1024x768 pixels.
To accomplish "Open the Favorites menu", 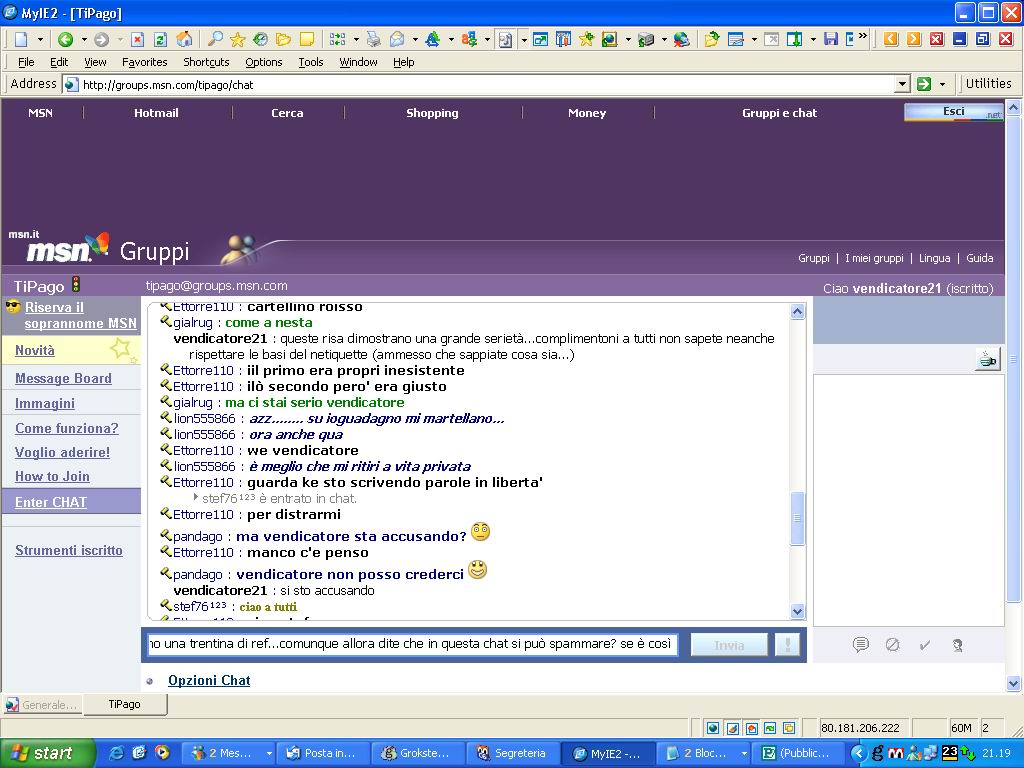I will pos(144,62).
